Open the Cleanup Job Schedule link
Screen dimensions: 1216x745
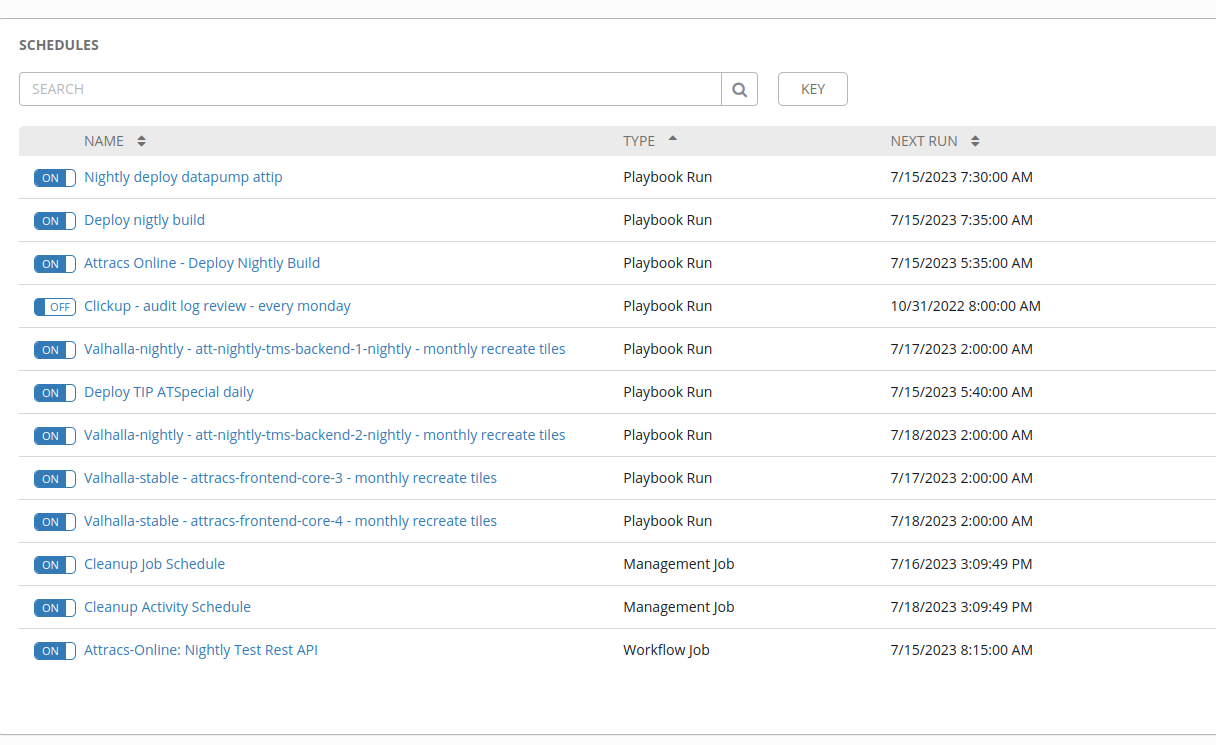(154, 564)
